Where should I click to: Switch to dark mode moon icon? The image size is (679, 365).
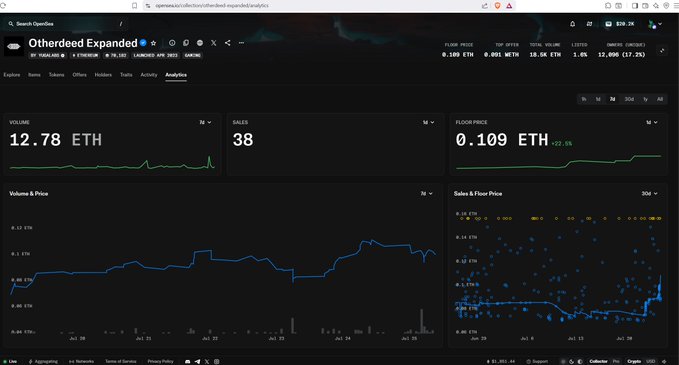pyautogui.click(x=572, y=361)
